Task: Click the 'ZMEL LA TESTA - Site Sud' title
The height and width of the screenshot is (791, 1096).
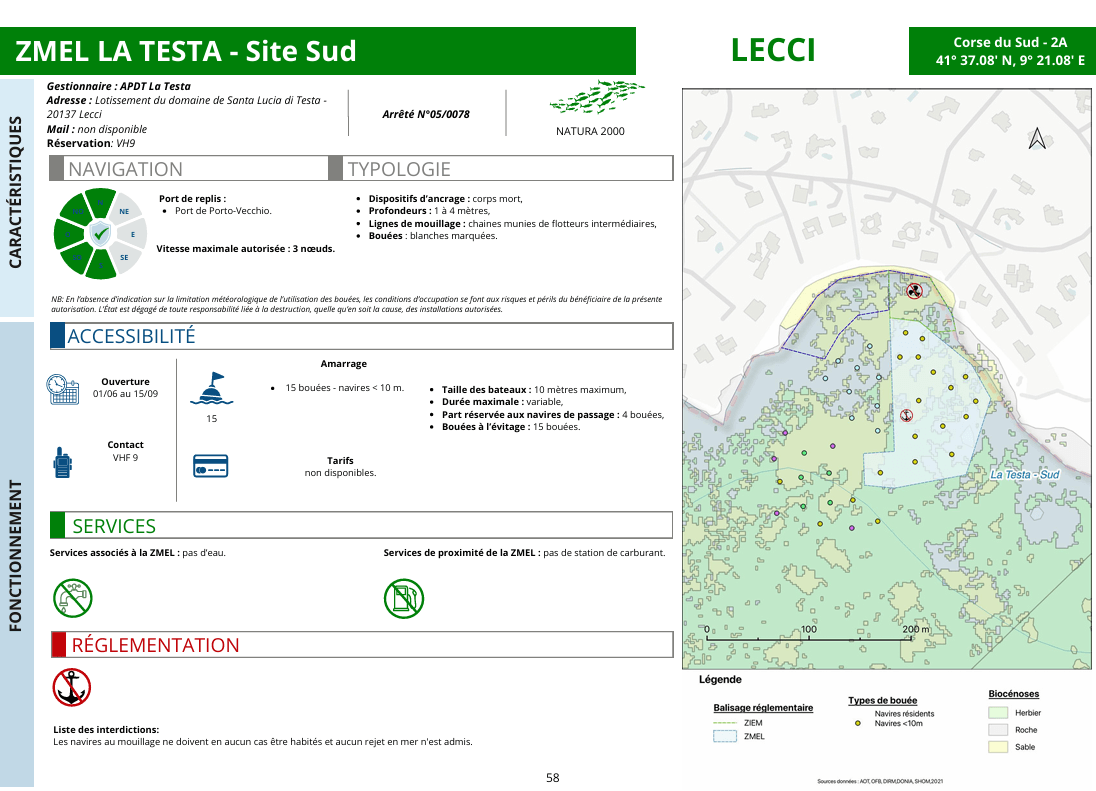Action: tap(186, 51)
